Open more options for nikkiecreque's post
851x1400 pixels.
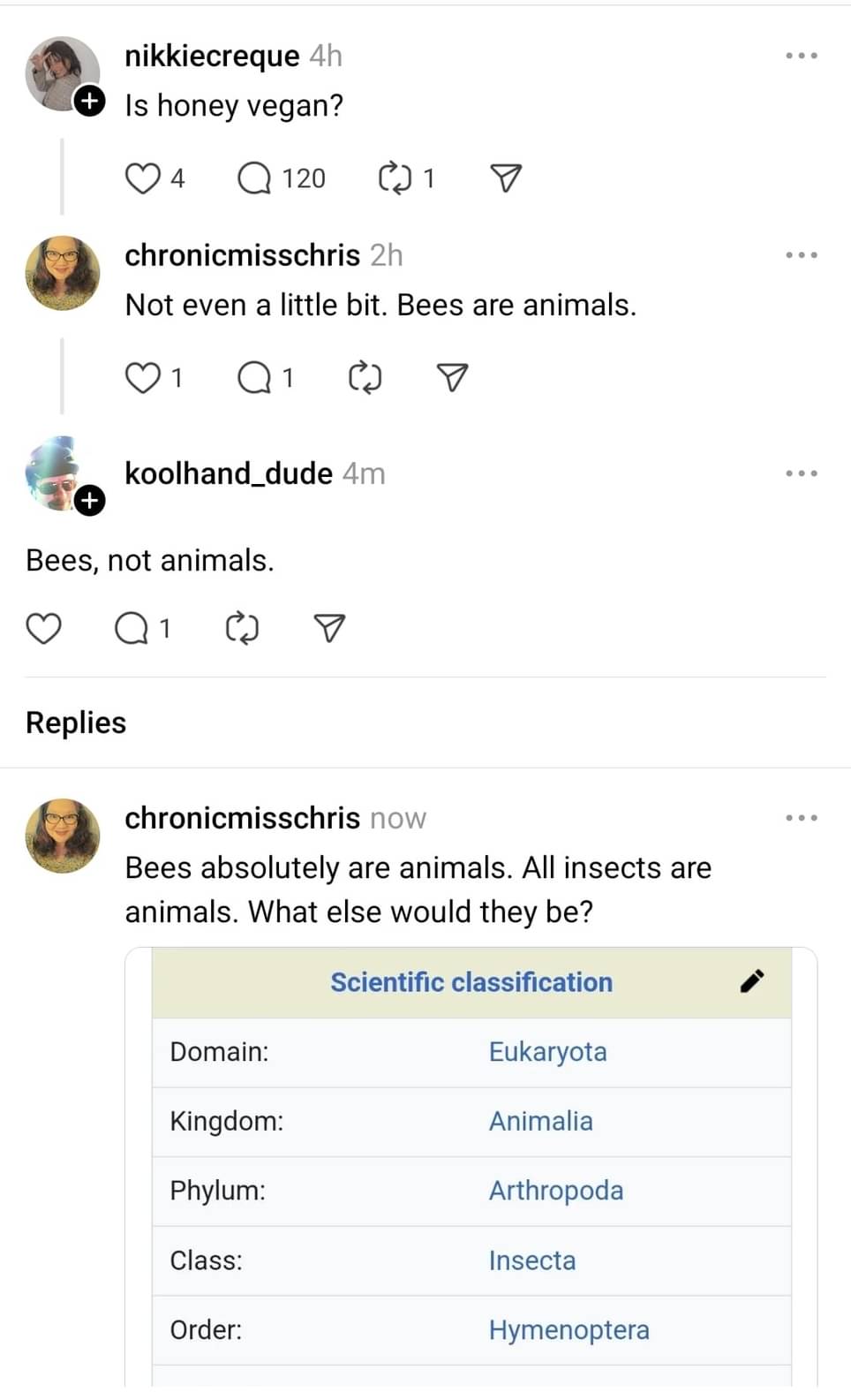coord(801,56)
